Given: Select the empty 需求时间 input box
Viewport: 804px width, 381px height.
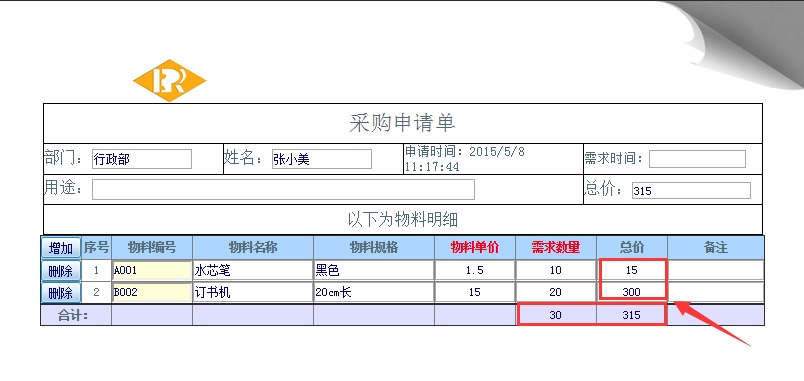Looking at the screenshot, I should [x=697, y=159].
